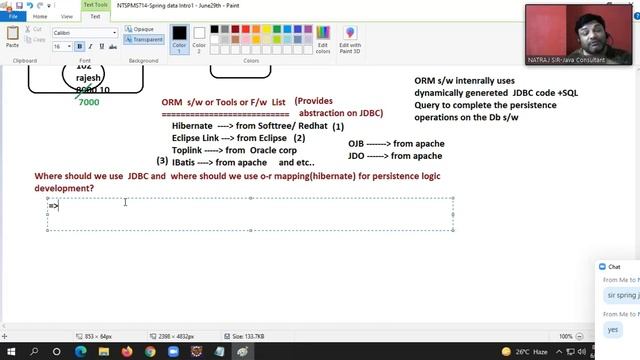Screen dimensions: 640x360
Task: Launch Microsoft Edge from taskbar
Action: coord(80,351)
